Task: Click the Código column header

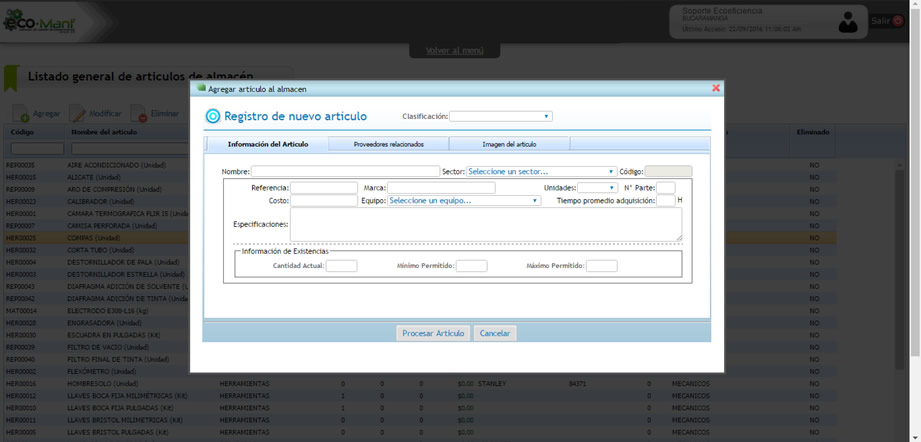Action: coord(22,132)
